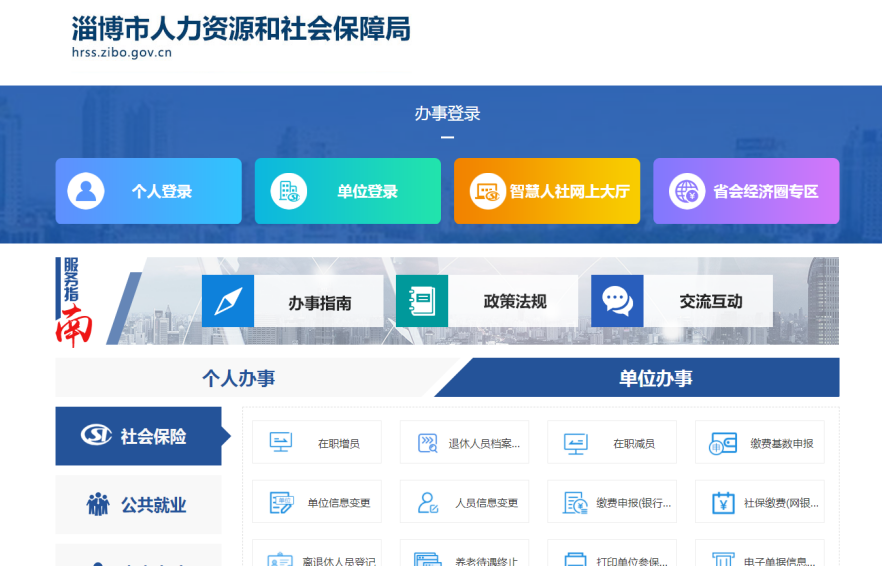Switch to the 个人办事 tab
The height and width of the screenshot is (566, 882).
tap(238, 378)
